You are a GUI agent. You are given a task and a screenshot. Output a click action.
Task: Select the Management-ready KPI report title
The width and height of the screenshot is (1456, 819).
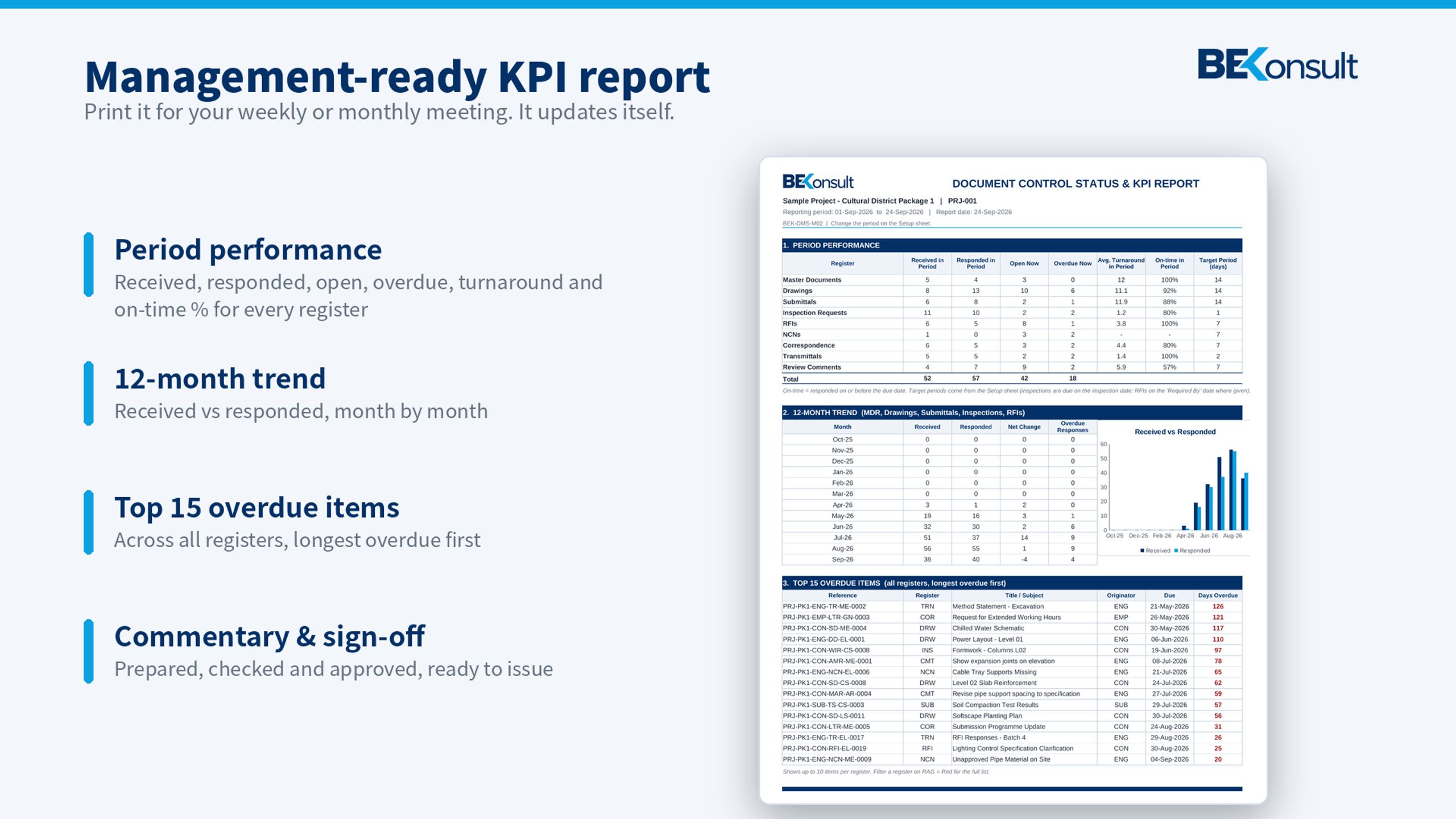(x=397, y=77)
